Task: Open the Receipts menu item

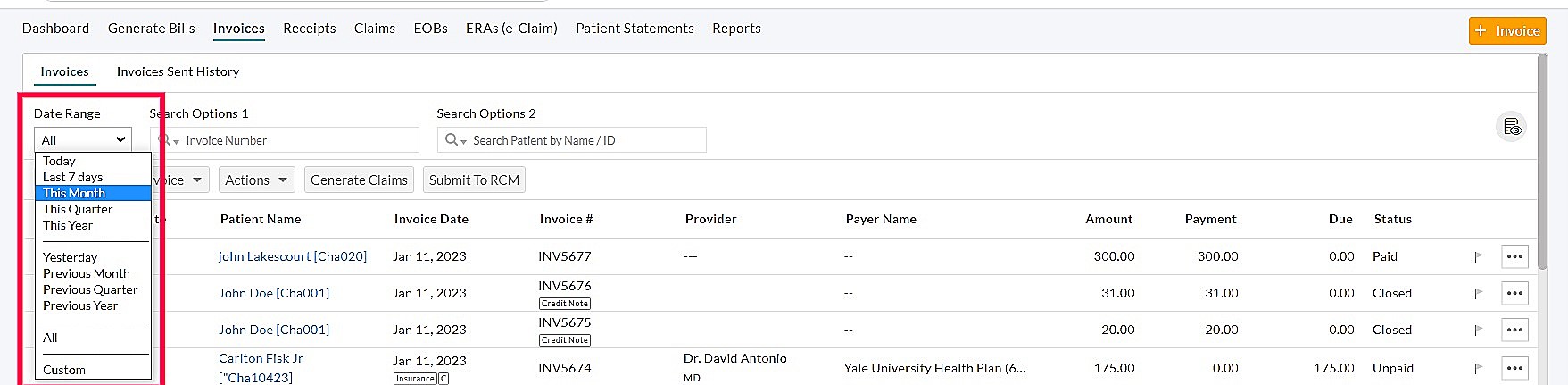Action: click(x=309, y=29)
